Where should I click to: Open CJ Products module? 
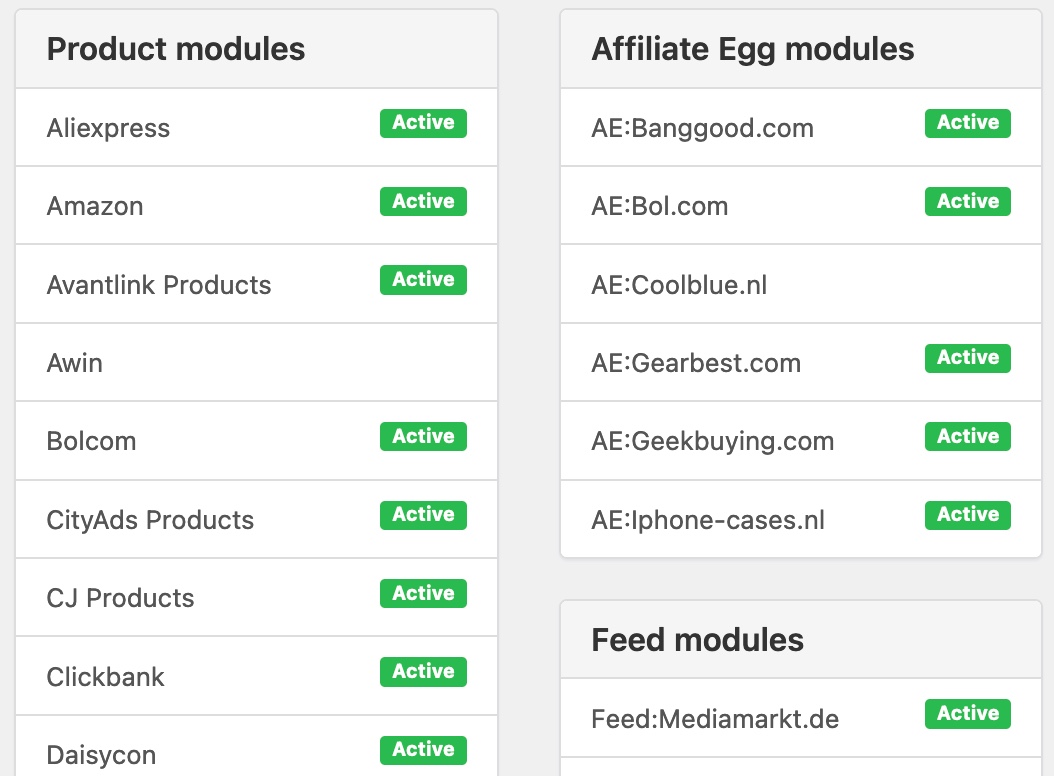click(120, 598)
